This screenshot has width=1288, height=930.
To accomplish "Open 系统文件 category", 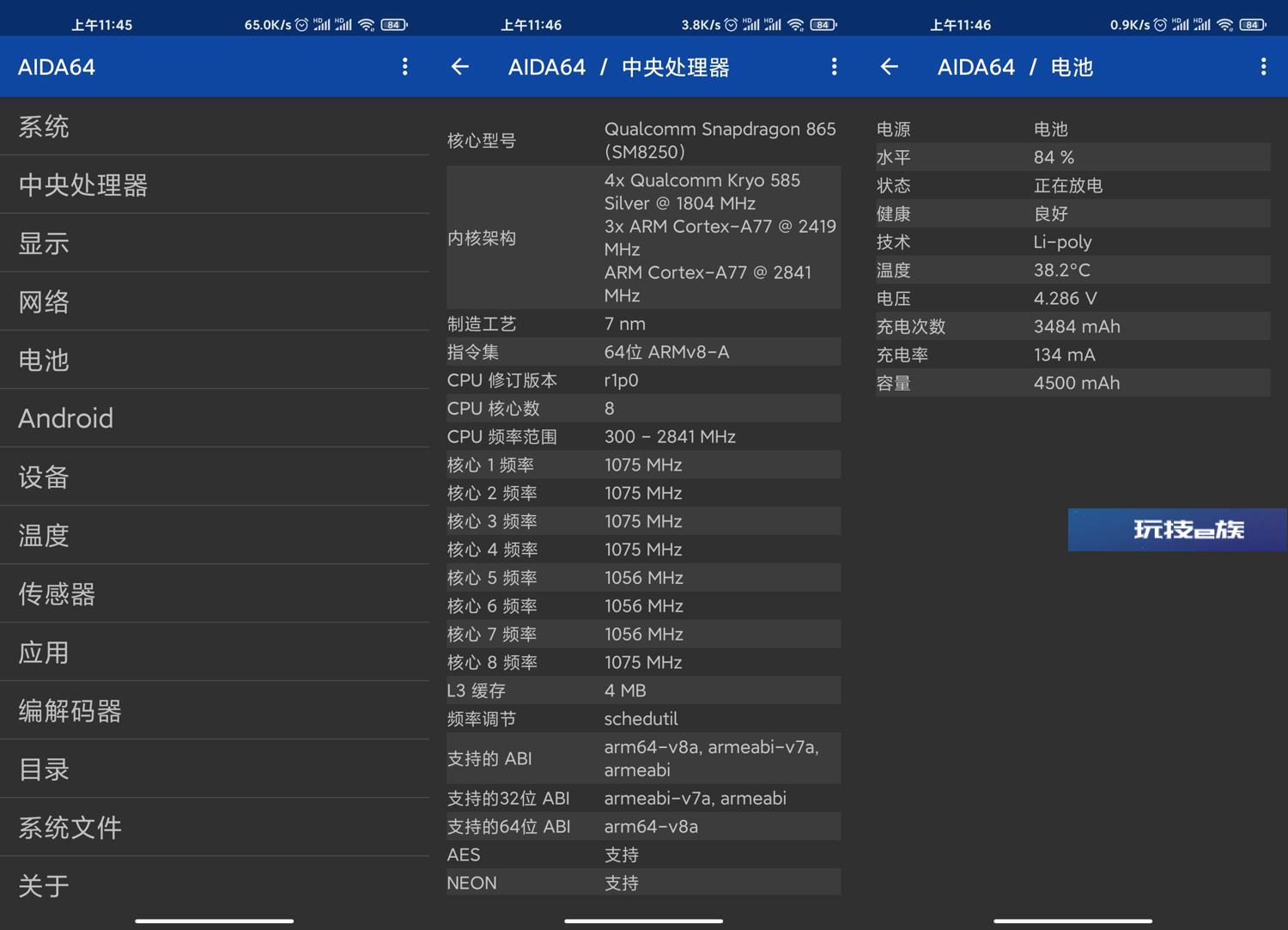I will pos(215,828).
